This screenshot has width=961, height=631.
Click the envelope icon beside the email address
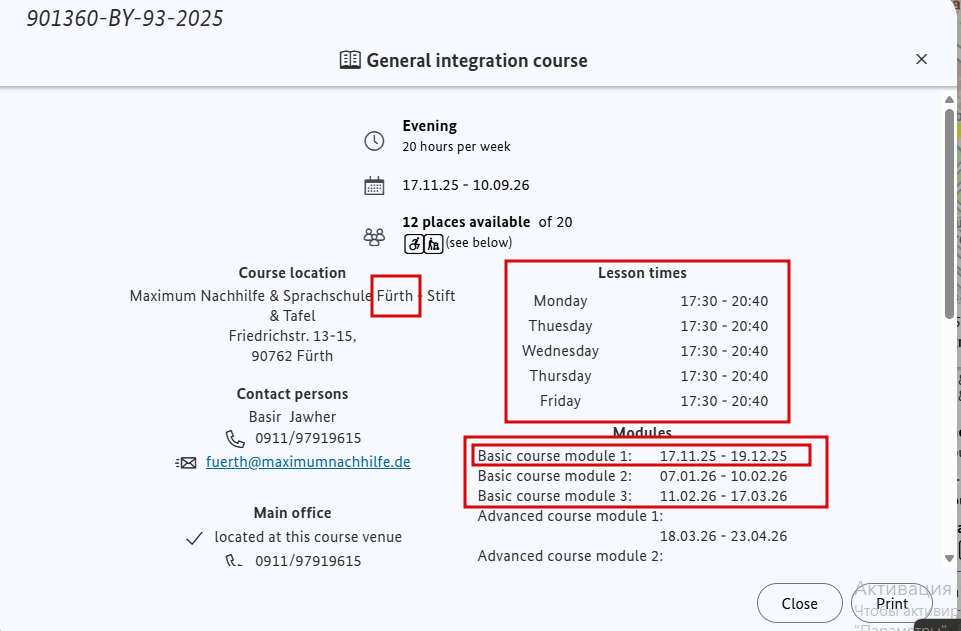(x=186, y=463)
